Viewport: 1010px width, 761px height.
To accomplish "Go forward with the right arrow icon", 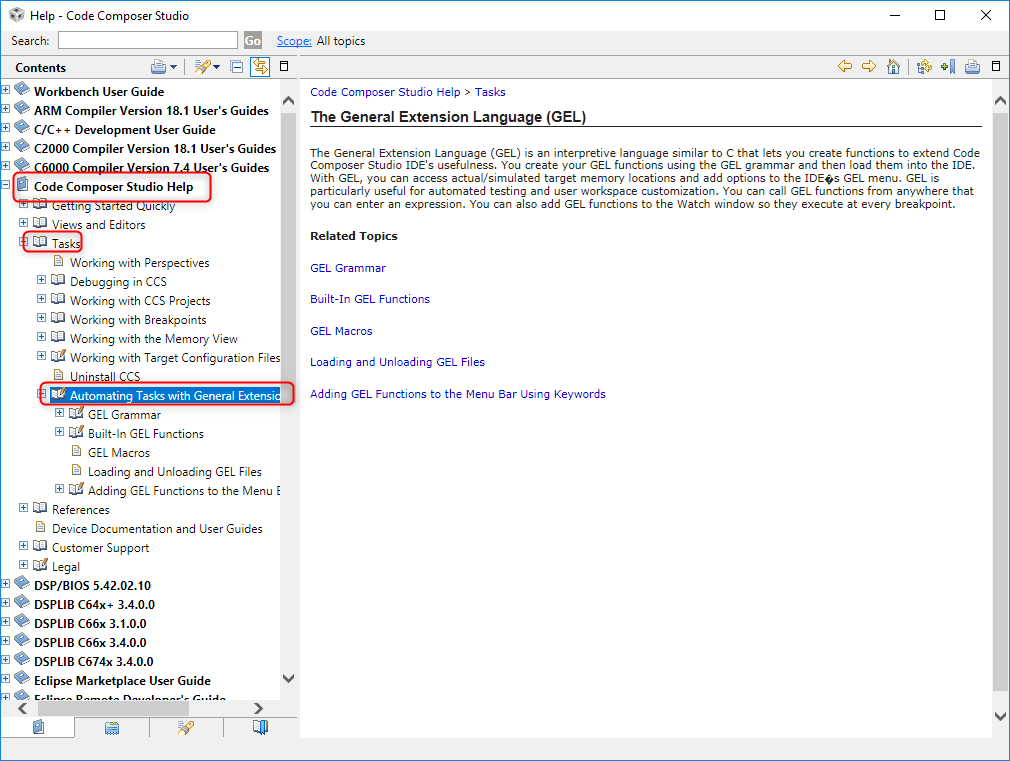I will click(x=869, y=66).
